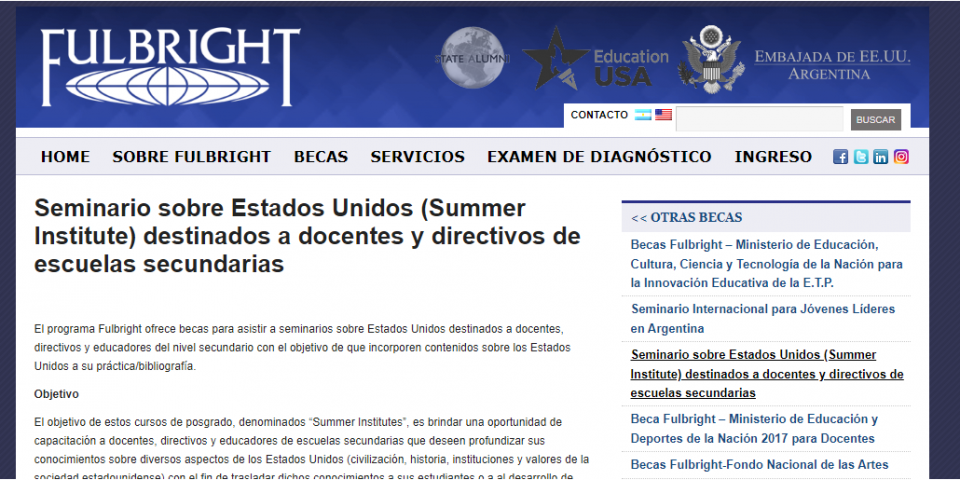Focus the site search text field

coord(759,119)
